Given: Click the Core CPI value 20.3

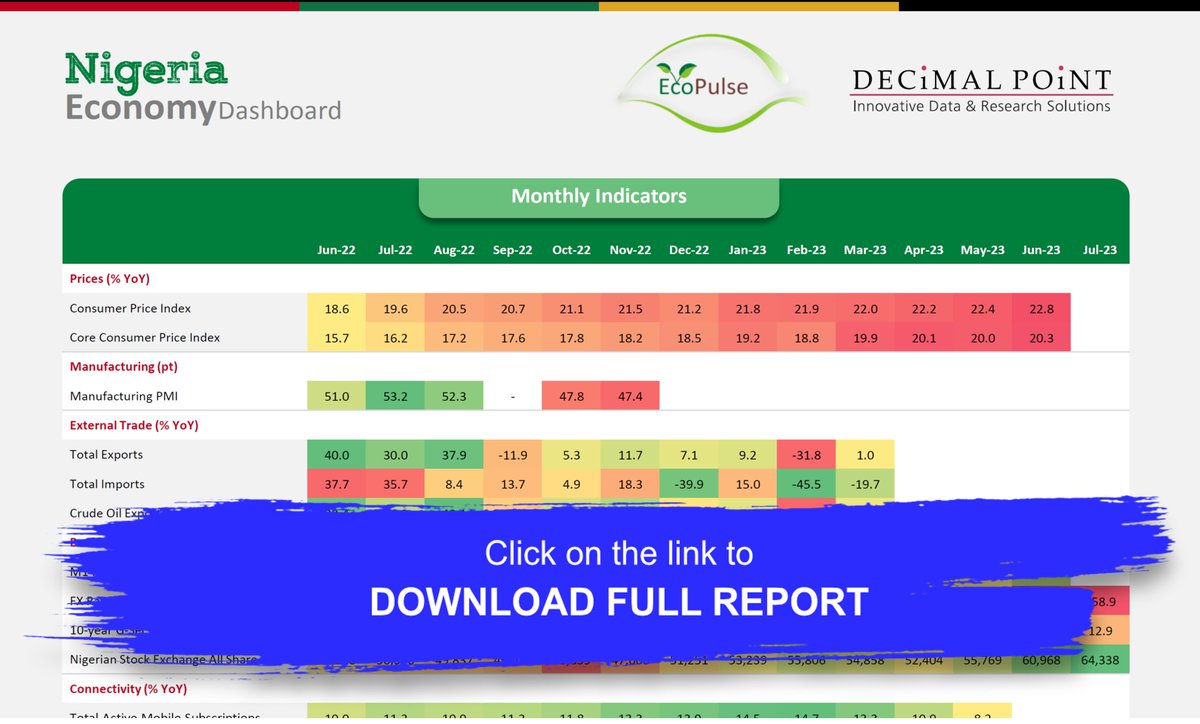Looking at the screenshot, I should tap(1041, 337).
